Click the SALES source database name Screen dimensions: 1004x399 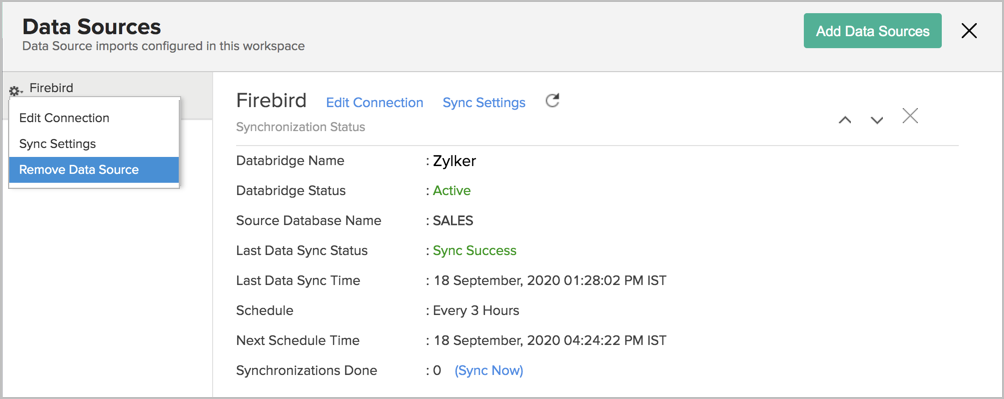(453, 221)
